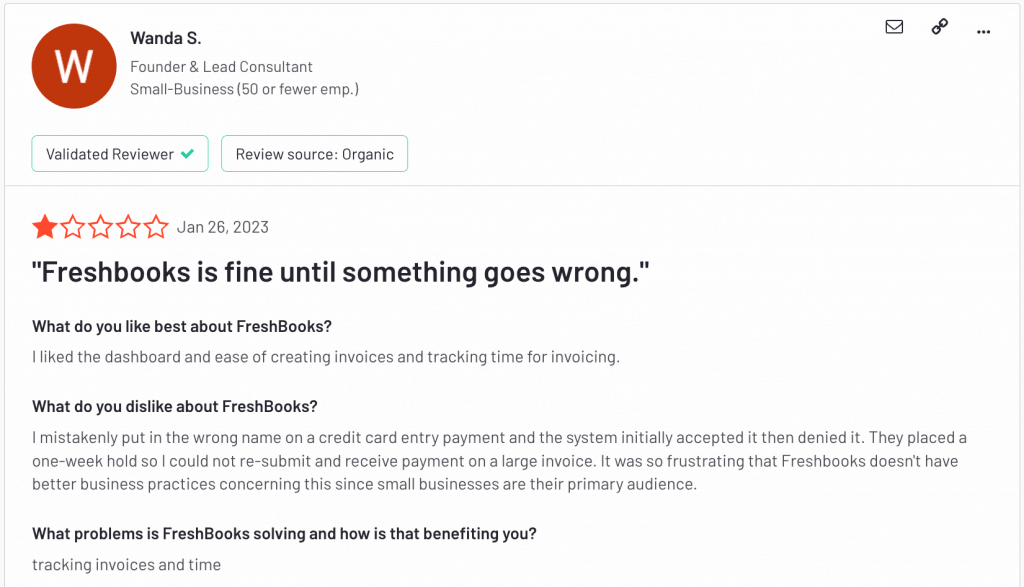1024x587 pixels.
Task: Click the second empty star
Action: [x=72, y=227]
